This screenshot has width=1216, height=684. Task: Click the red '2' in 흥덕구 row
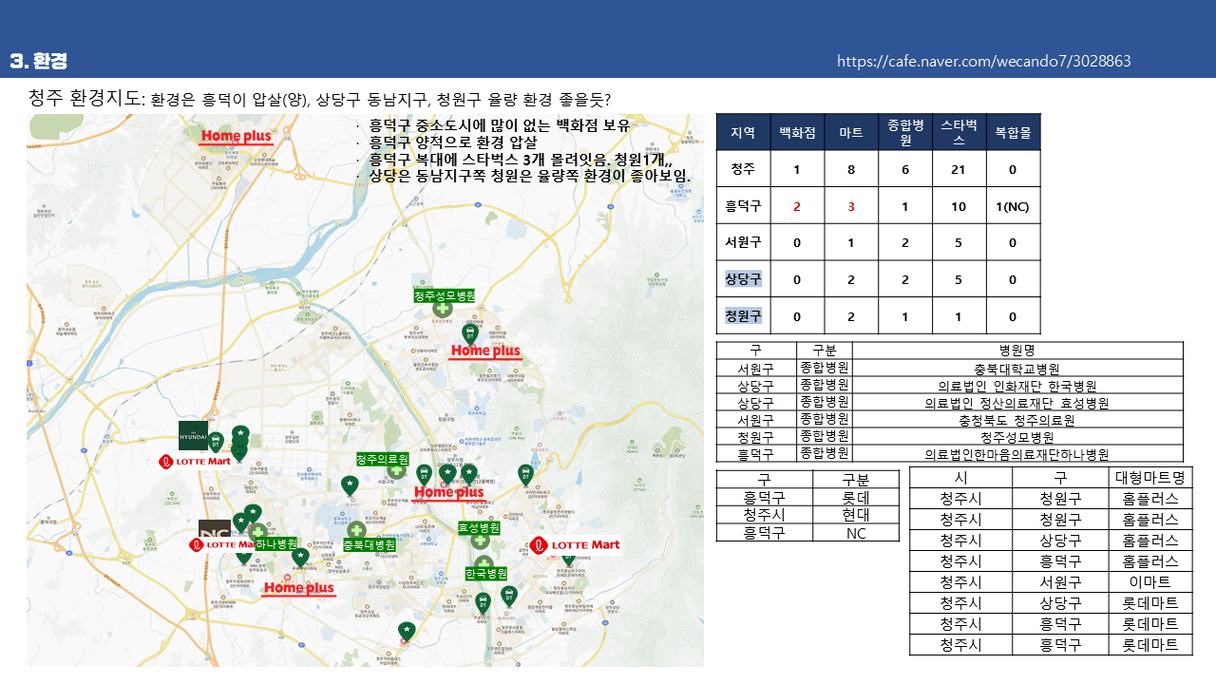click(797, 206)
